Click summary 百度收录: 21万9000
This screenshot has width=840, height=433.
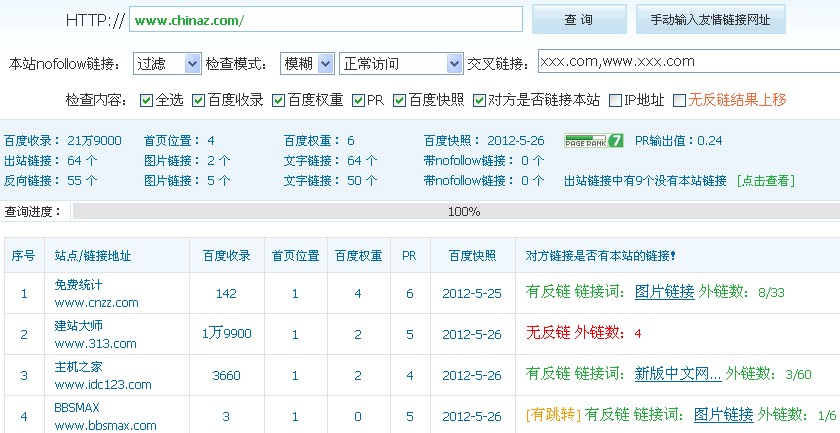click(63, 140)
